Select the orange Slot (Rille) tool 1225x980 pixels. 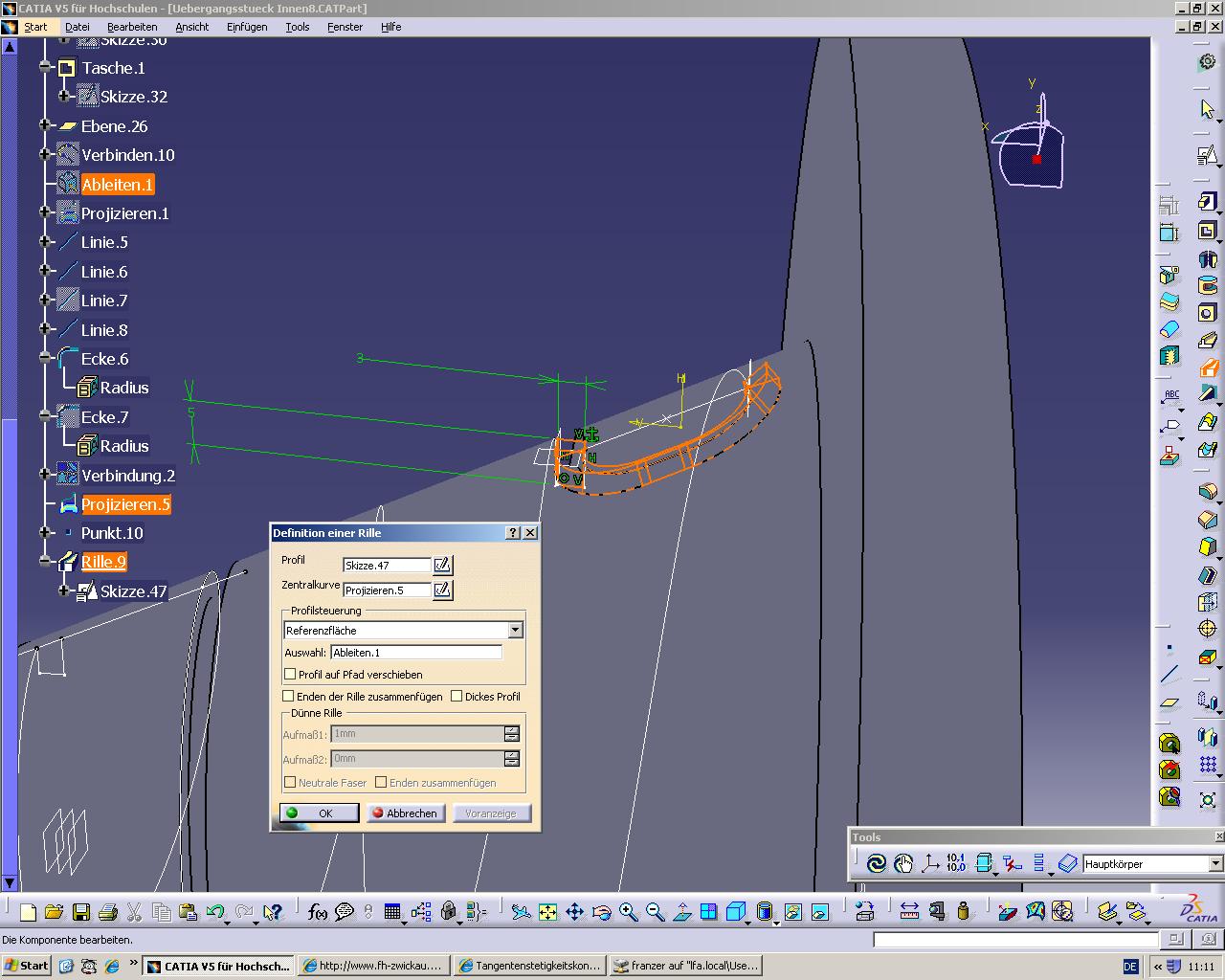1208,367
